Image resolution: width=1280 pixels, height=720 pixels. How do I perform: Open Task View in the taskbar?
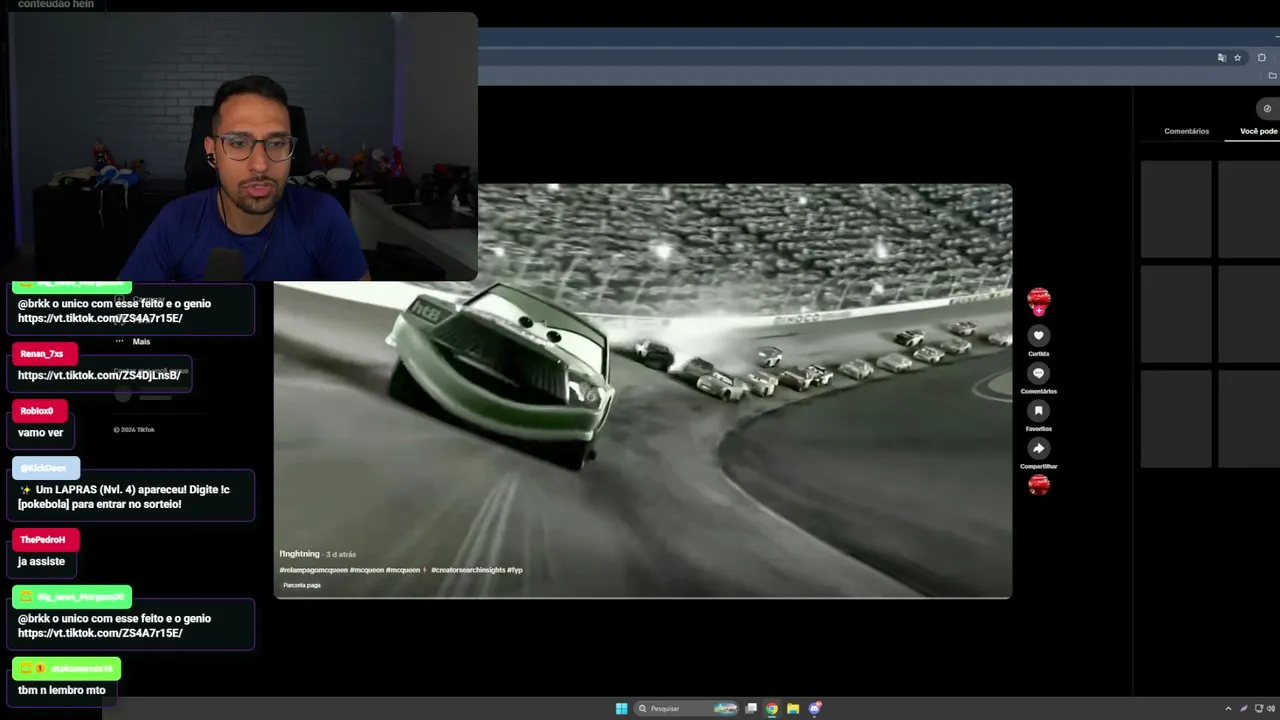[751, 709]
